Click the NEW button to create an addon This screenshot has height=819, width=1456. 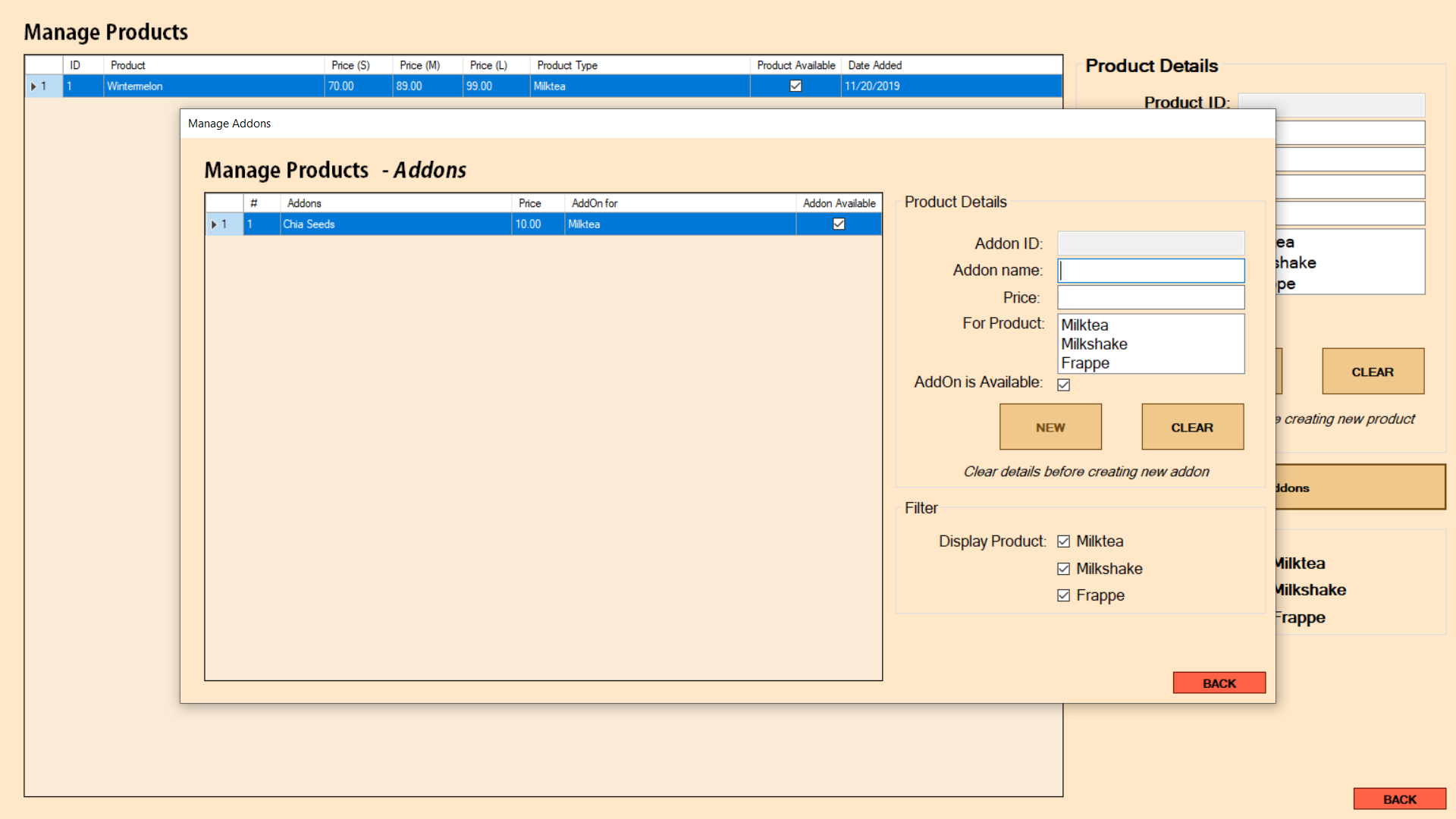tap(1050, 426)
